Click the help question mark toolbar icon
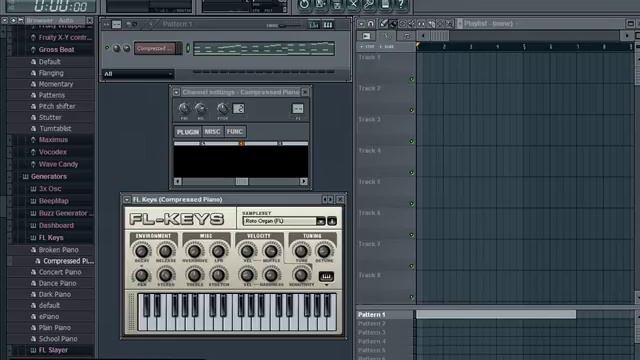The image size is (640, 360). click(401, 4)
